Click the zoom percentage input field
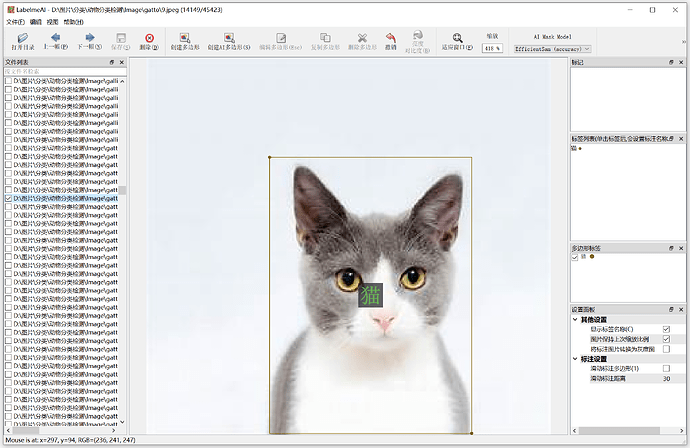Image resolution: width=690 pixels, height=448 pixels. (492, 48)
